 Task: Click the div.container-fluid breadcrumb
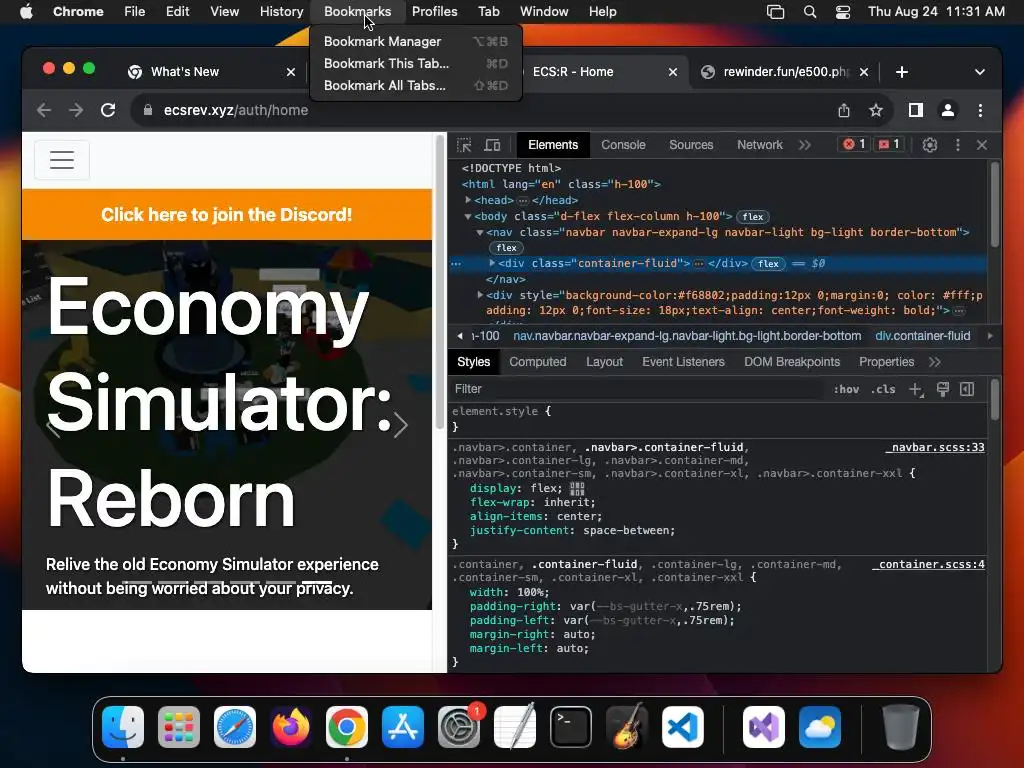coord(922,336)
